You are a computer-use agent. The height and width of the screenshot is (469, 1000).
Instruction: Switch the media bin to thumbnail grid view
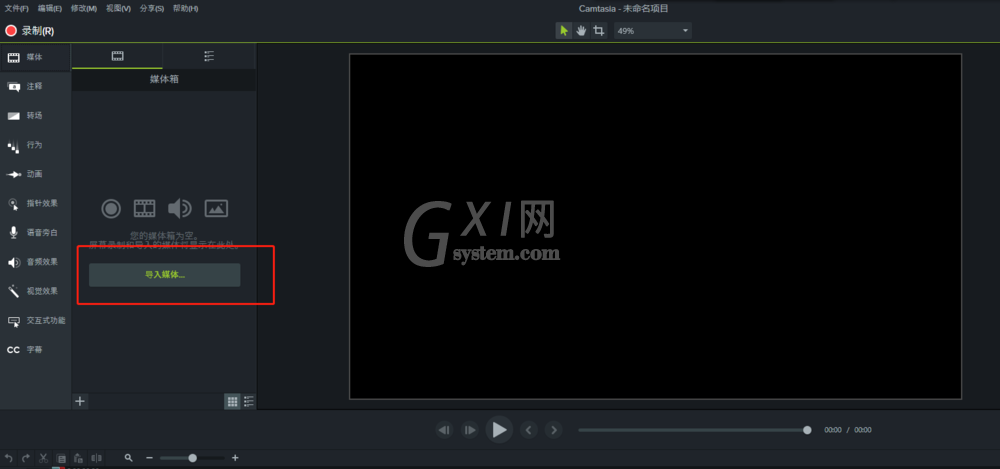233,401
